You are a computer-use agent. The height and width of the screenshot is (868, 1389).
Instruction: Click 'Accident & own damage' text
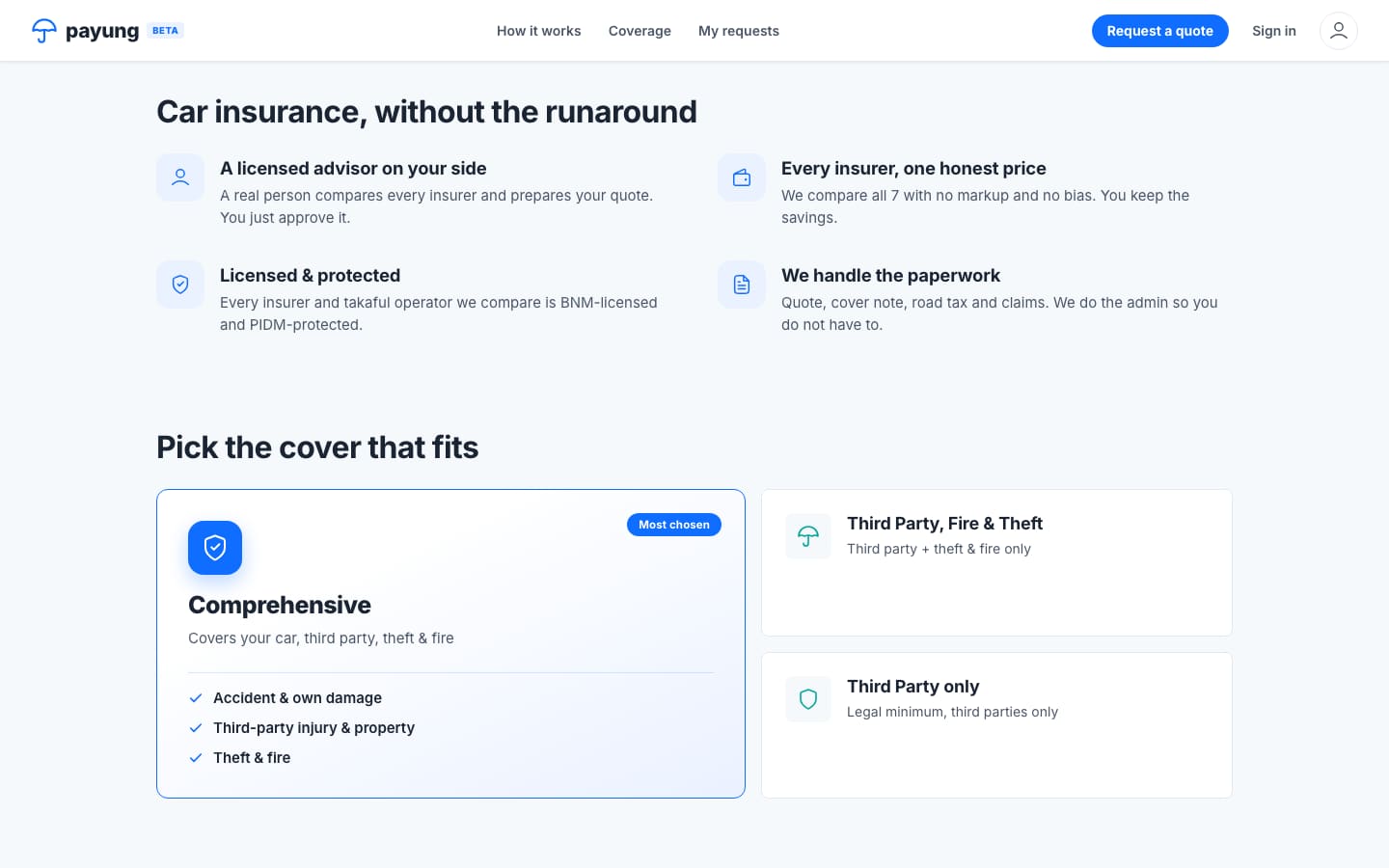[x=297, y=698]
